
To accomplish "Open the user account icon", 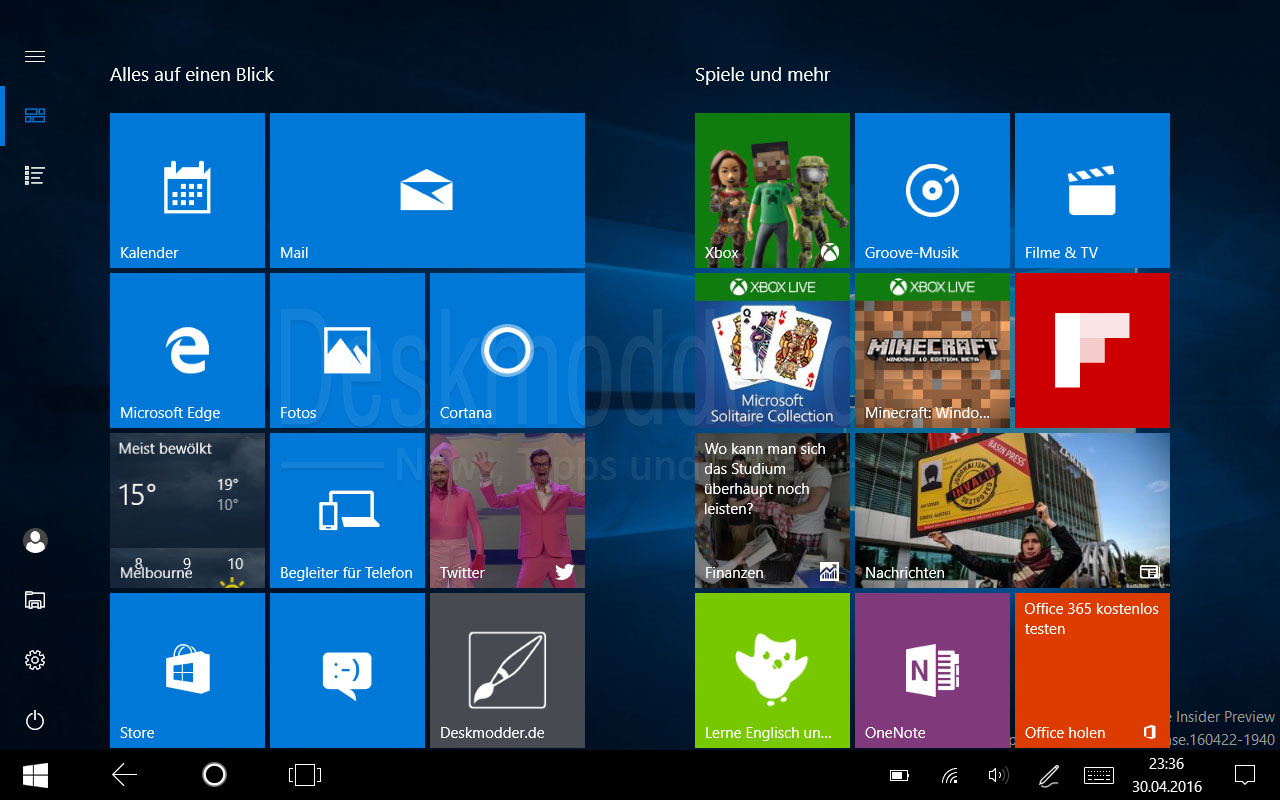I will 35,541.
